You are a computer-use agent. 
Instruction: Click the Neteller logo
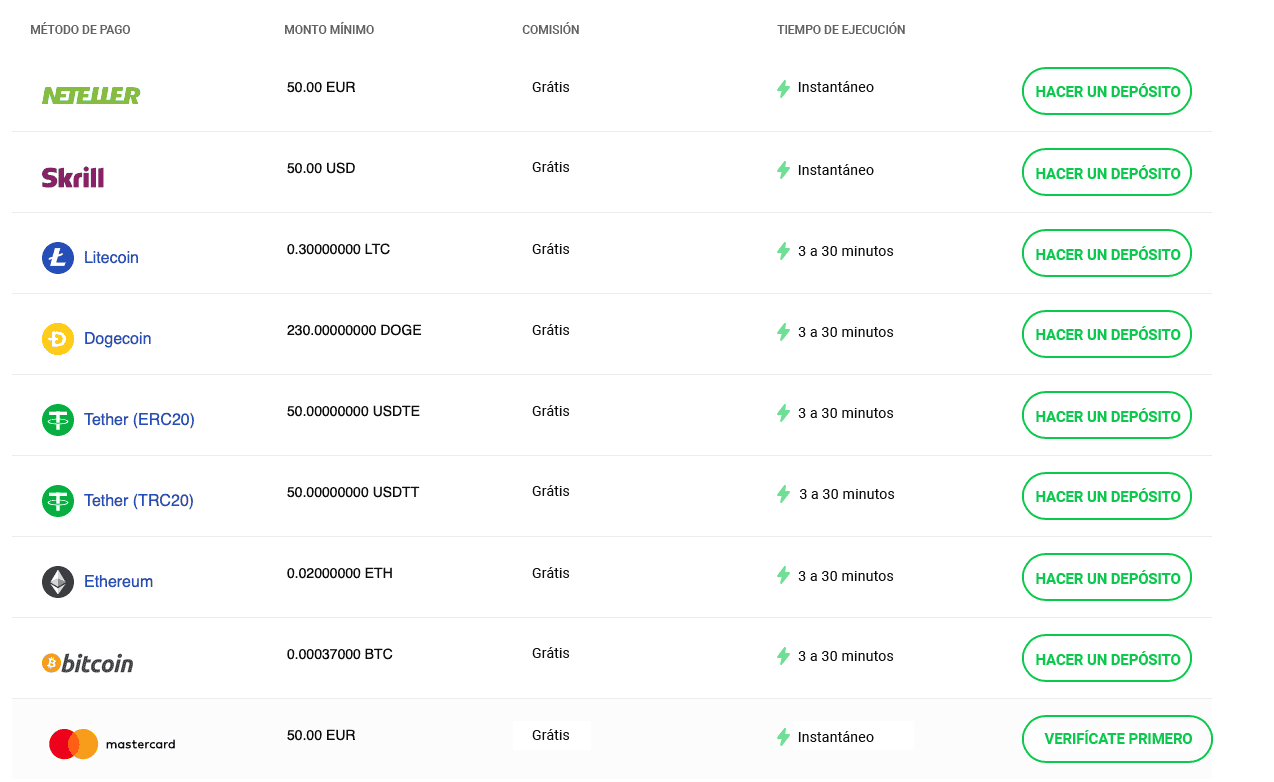tap(91, 95)
